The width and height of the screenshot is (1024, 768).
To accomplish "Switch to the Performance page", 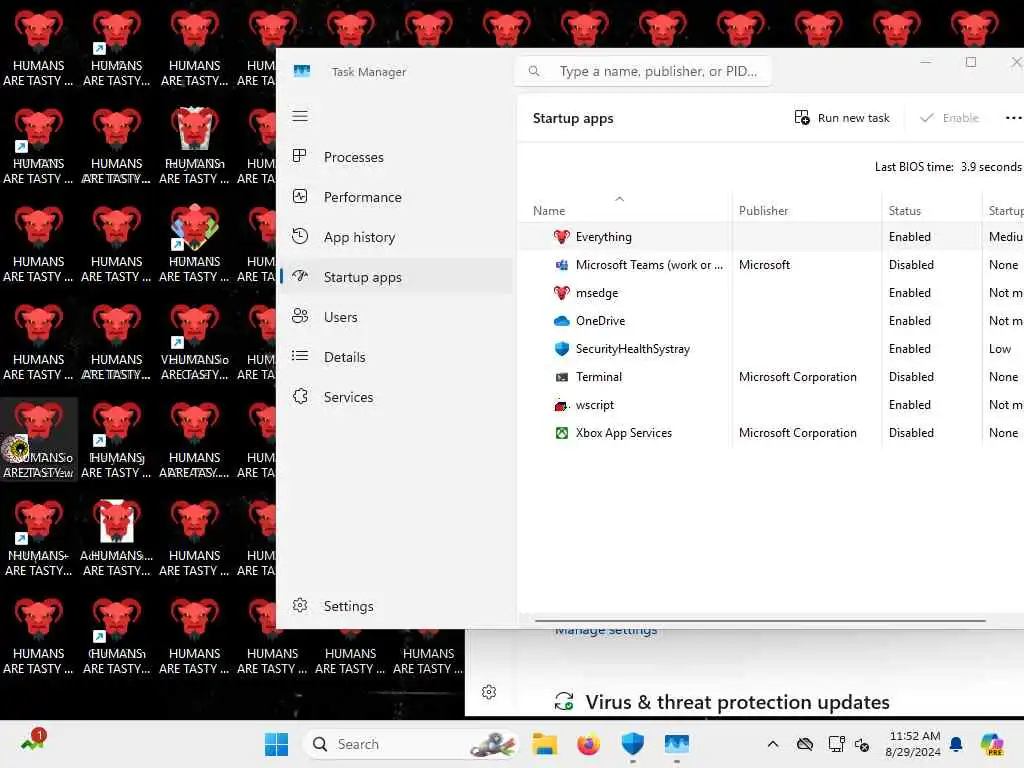I will point(396,197).
